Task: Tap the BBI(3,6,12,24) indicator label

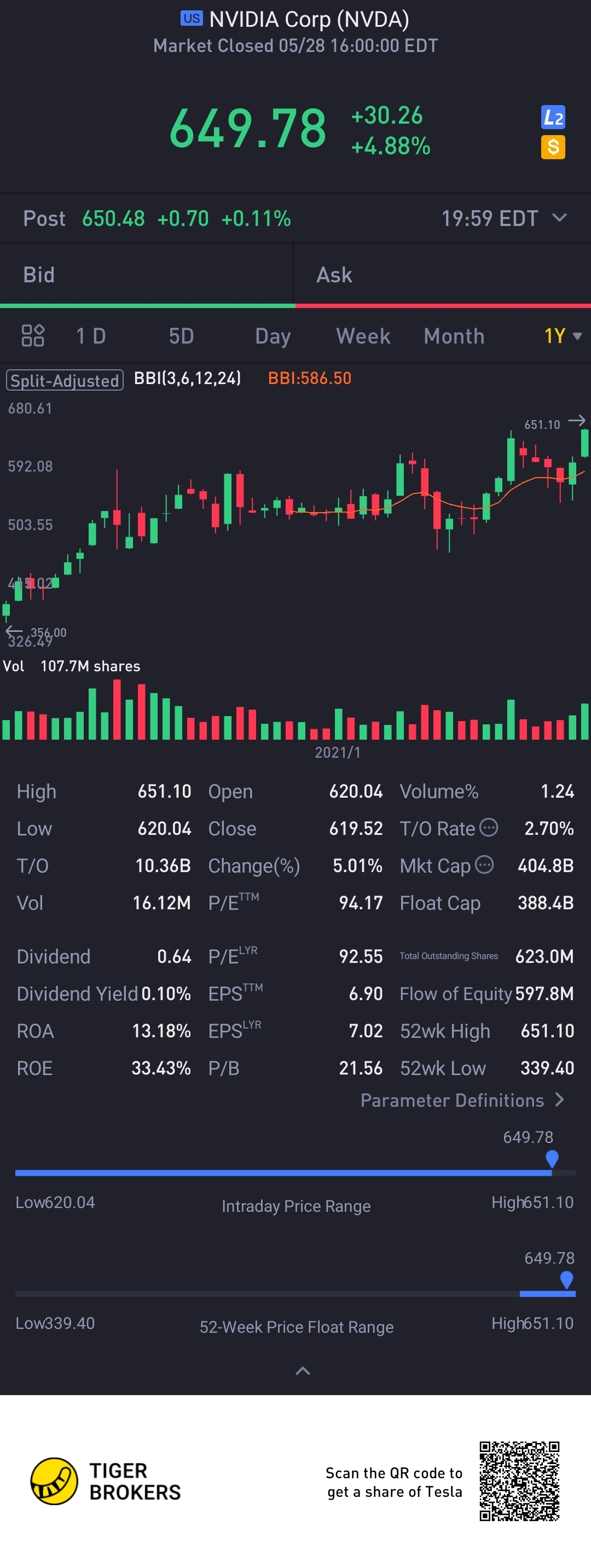Action: pyautogui.click(x=188, y=379)
